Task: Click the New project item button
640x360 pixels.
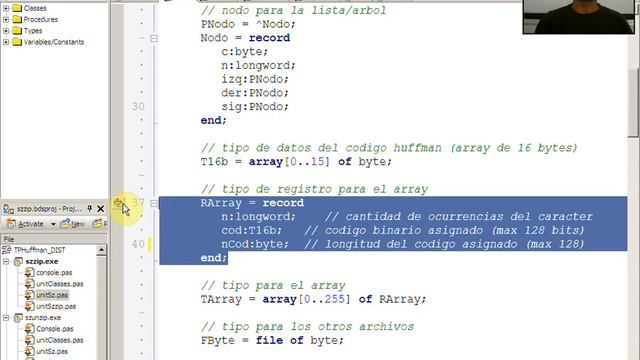Action: click(x=73, y=224)
